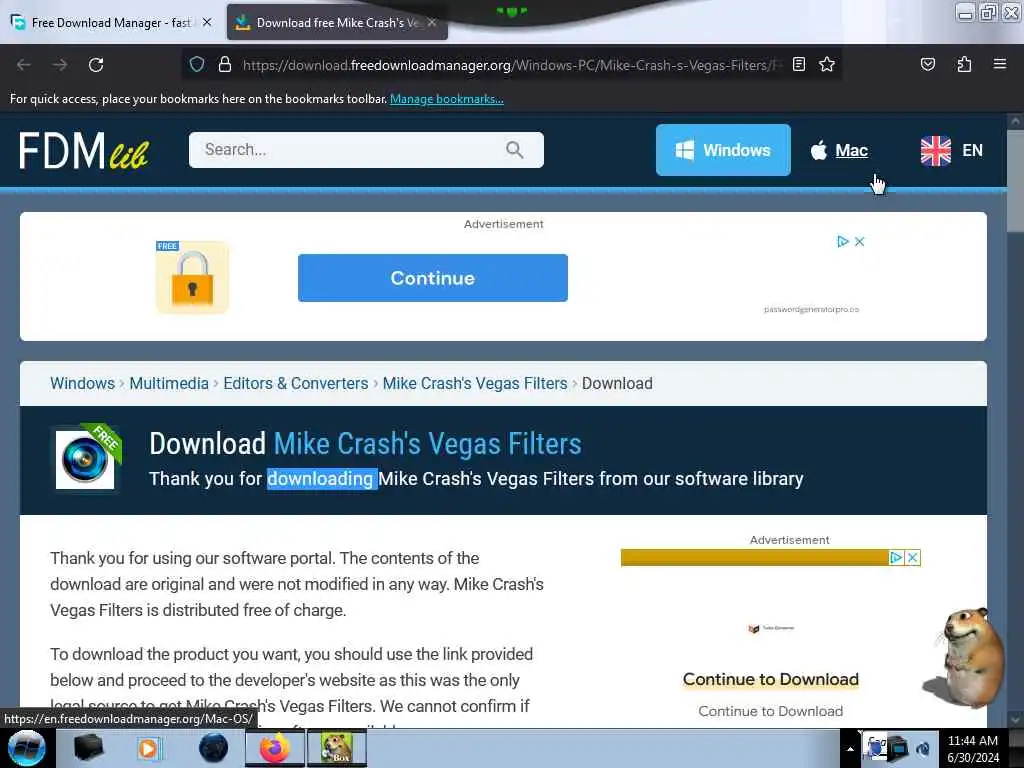
Task: Open the Windows breadcrumb link
Action: click(82, 383)
